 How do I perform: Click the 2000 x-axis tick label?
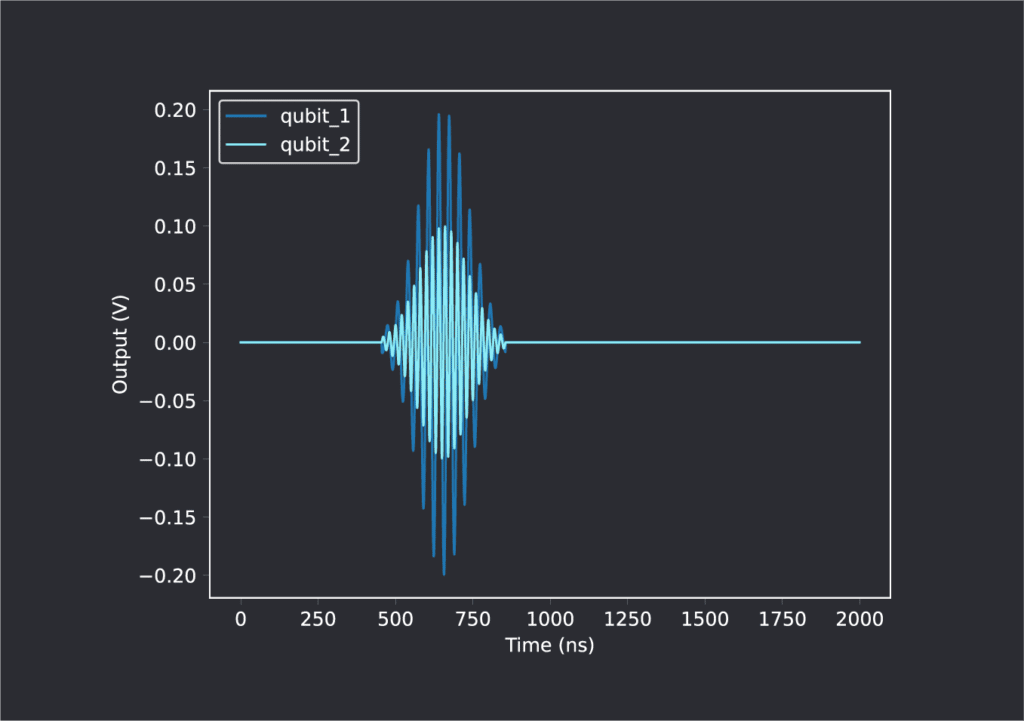click(860, 619)
